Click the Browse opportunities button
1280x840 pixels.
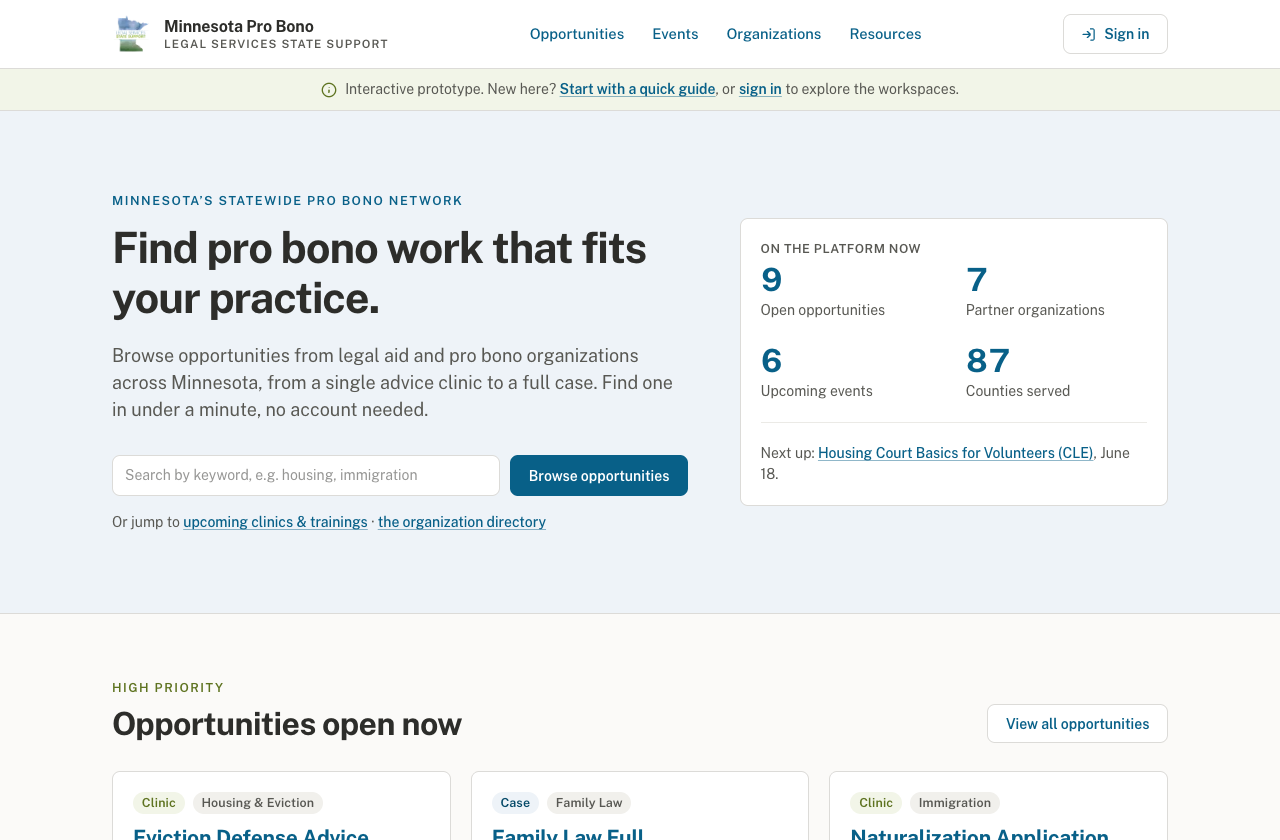(599, 475)
